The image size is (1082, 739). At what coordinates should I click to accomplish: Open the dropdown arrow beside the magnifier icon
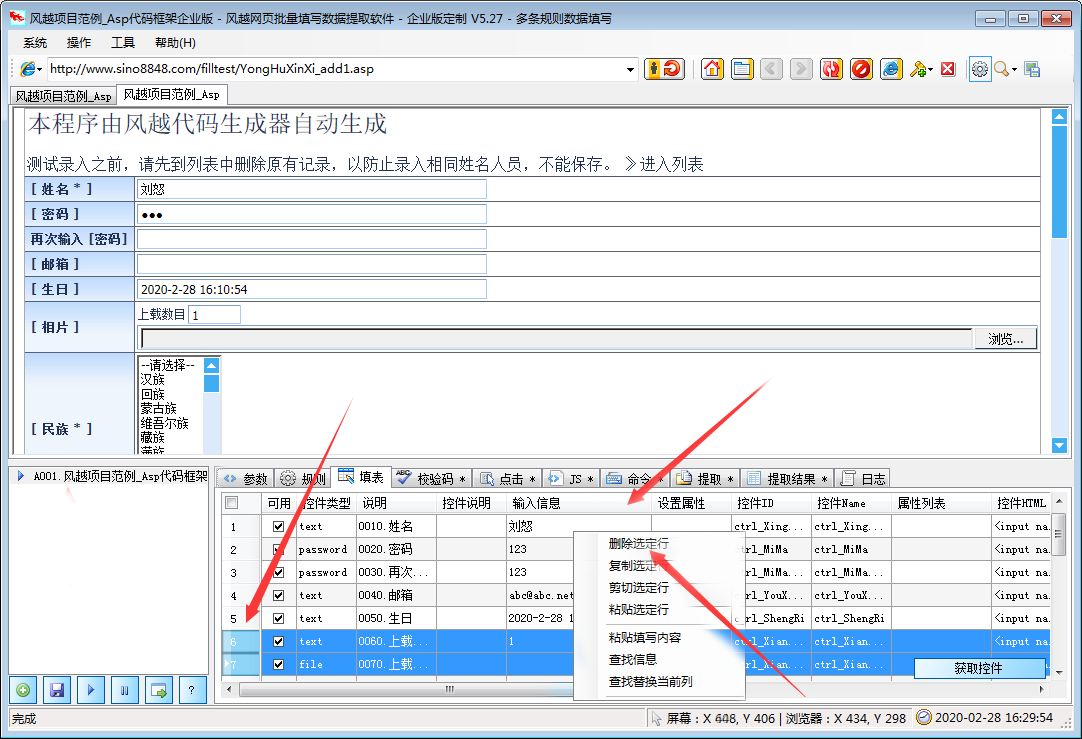click(1014, 70)
